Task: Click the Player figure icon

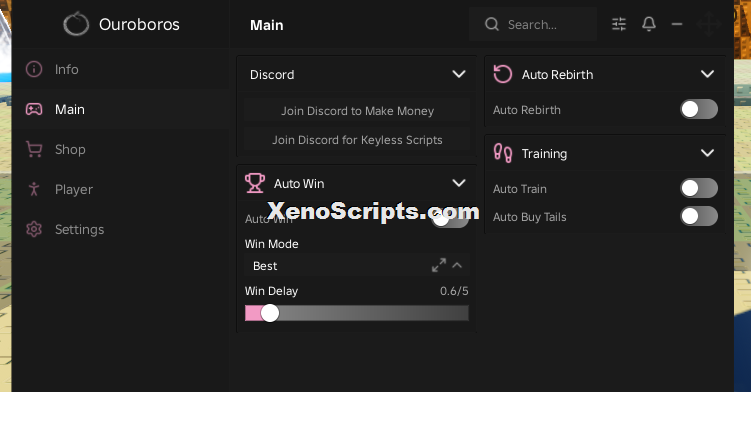Action: [x=34, y=189]
